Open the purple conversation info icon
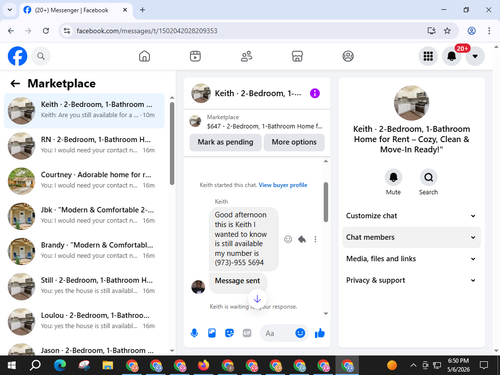 315,93
